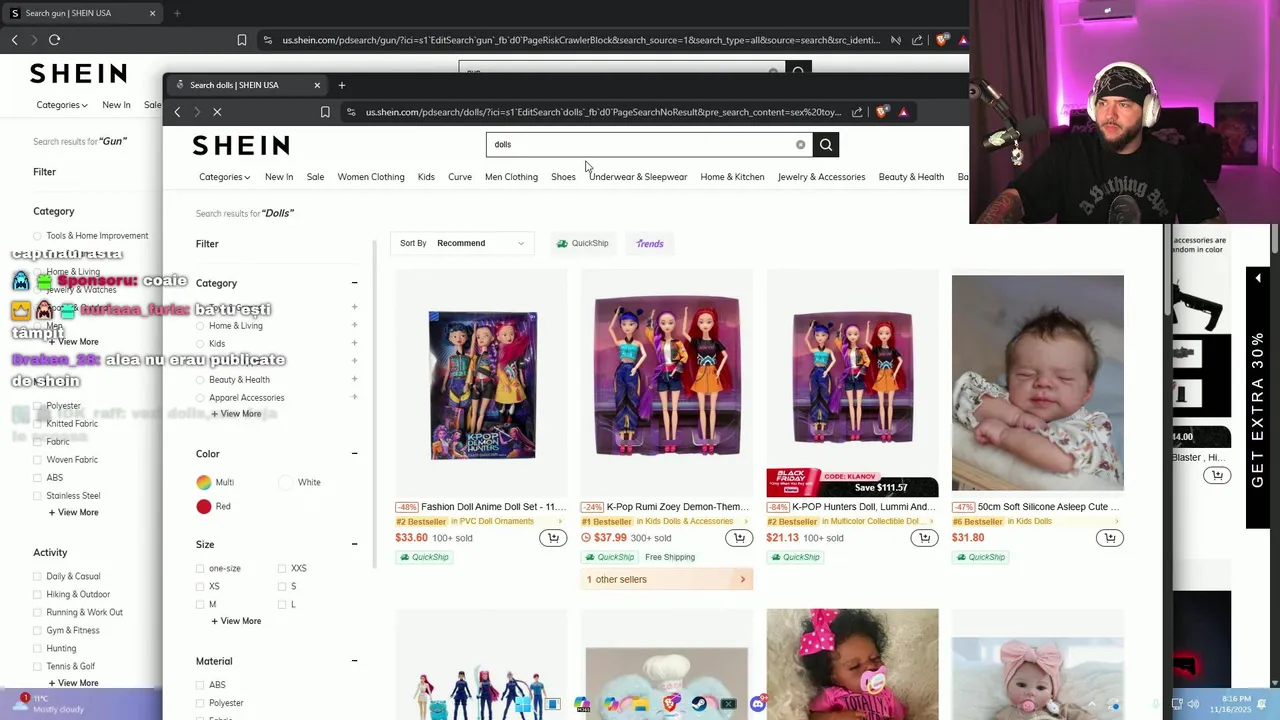Click View More under Category in dolls window

tap(236, 414)
